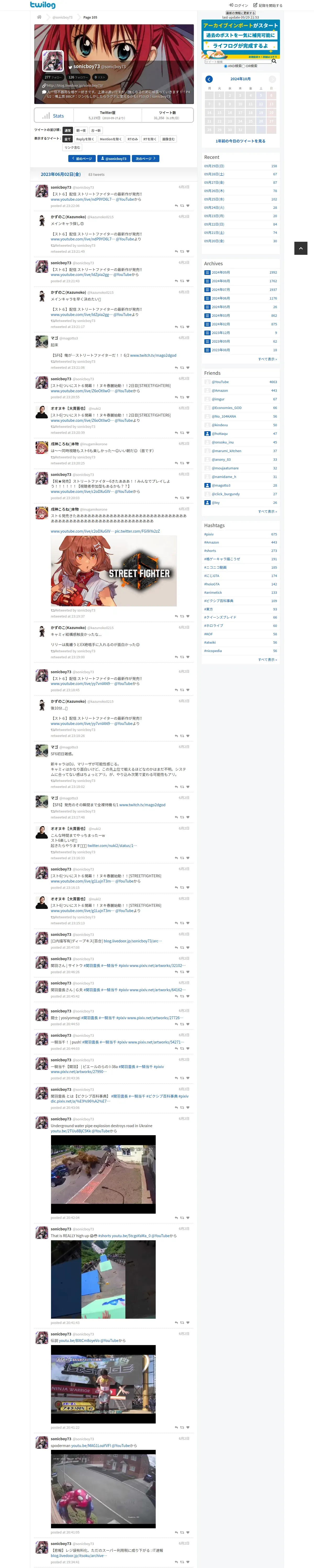This screenshot has height=1568, width=314.
Task: Click @hottaqu friend avatar icon
Action: [x=207, y=433]
